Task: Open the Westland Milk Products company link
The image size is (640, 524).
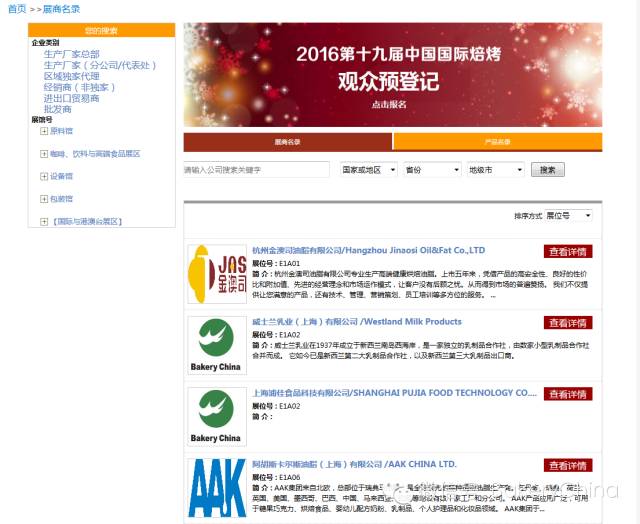Action: click(357, 322)
